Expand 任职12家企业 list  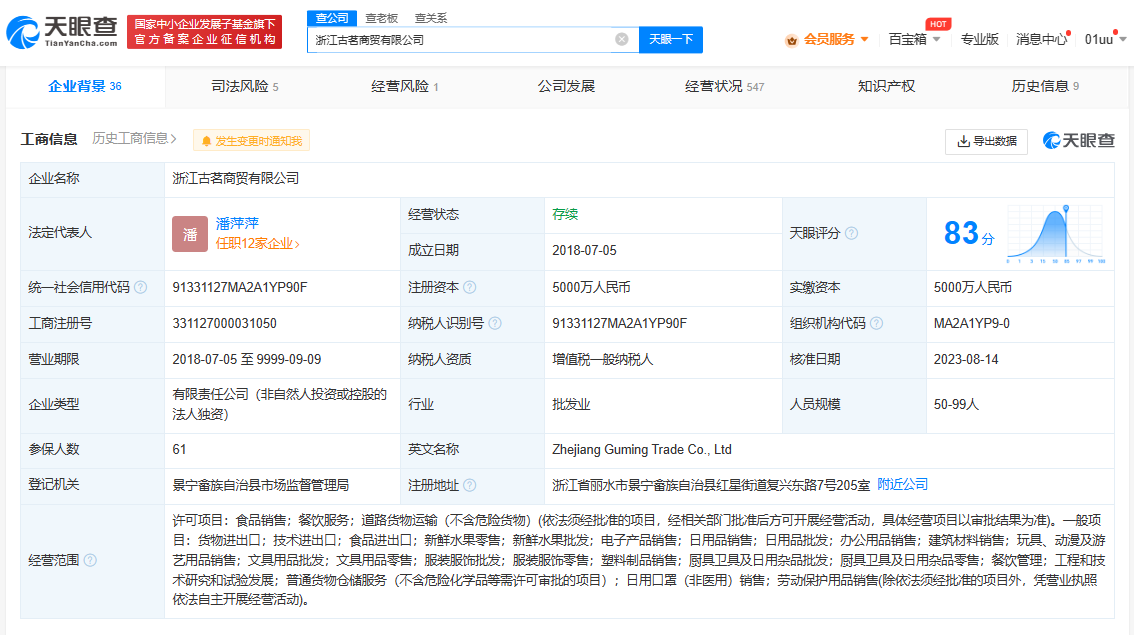257,244
